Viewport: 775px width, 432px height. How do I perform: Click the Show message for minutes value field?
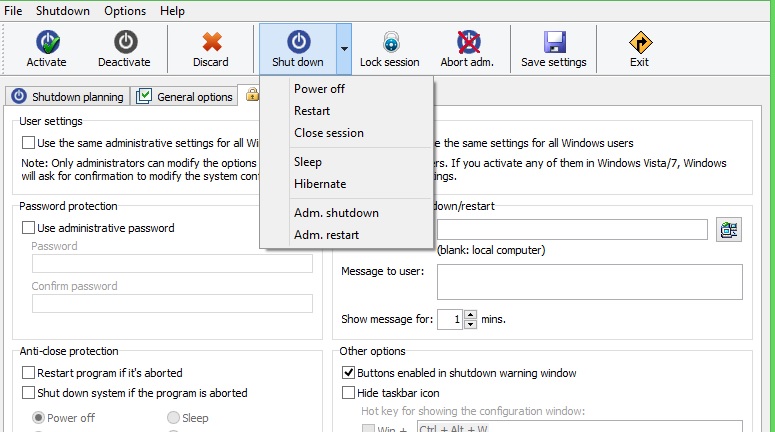click(x=450, y=319)
